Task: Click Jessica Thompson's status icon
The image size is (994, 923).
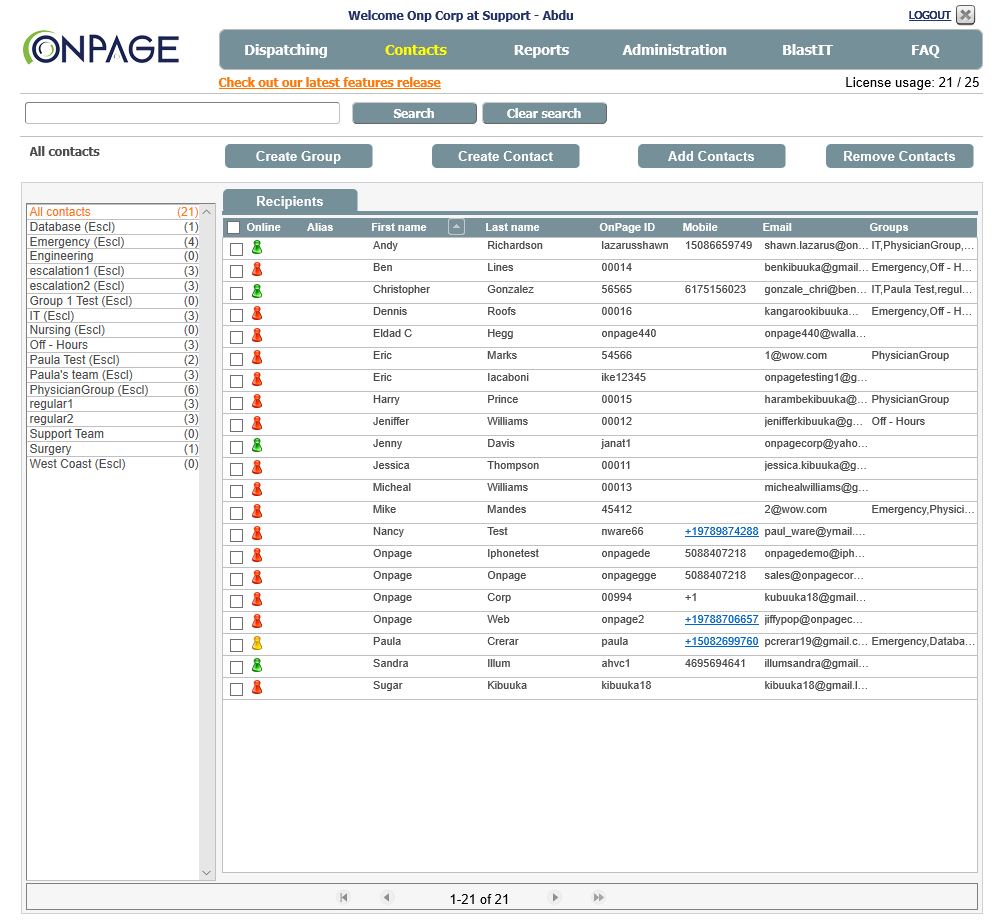Action: tap(257, 467)
